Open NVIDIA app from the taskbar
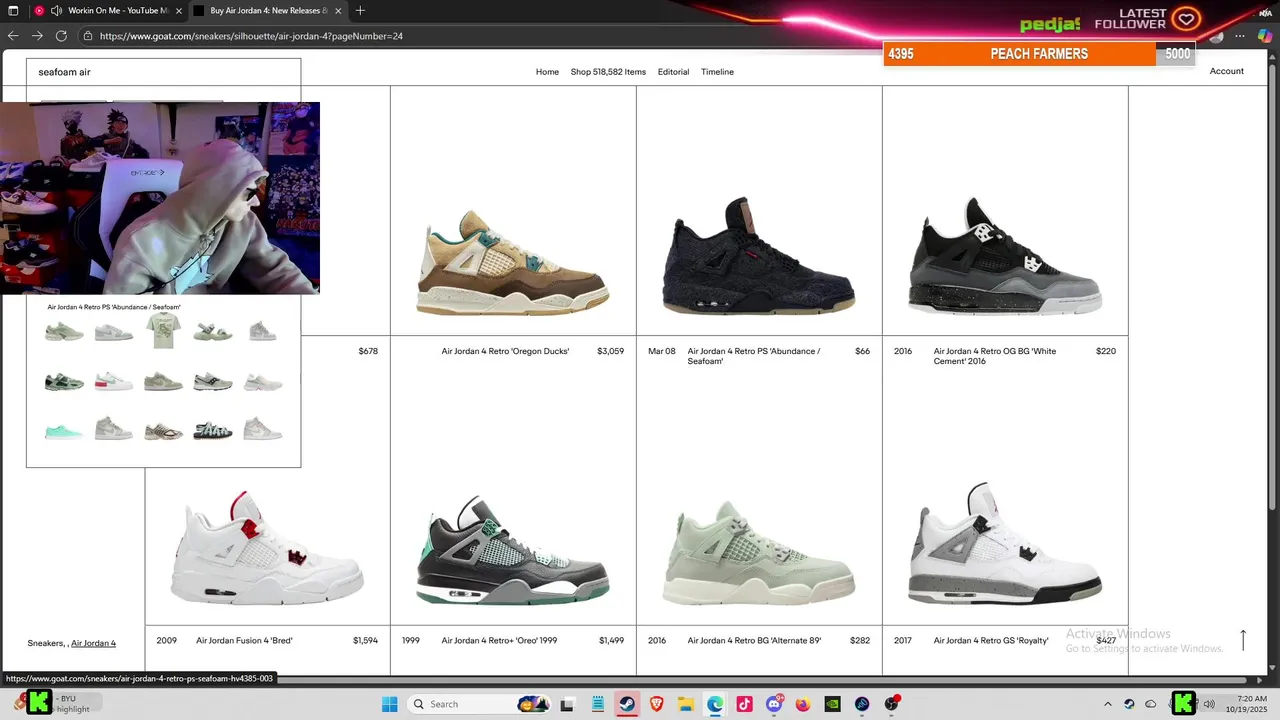1280x720 pixels. coord(832,704)
